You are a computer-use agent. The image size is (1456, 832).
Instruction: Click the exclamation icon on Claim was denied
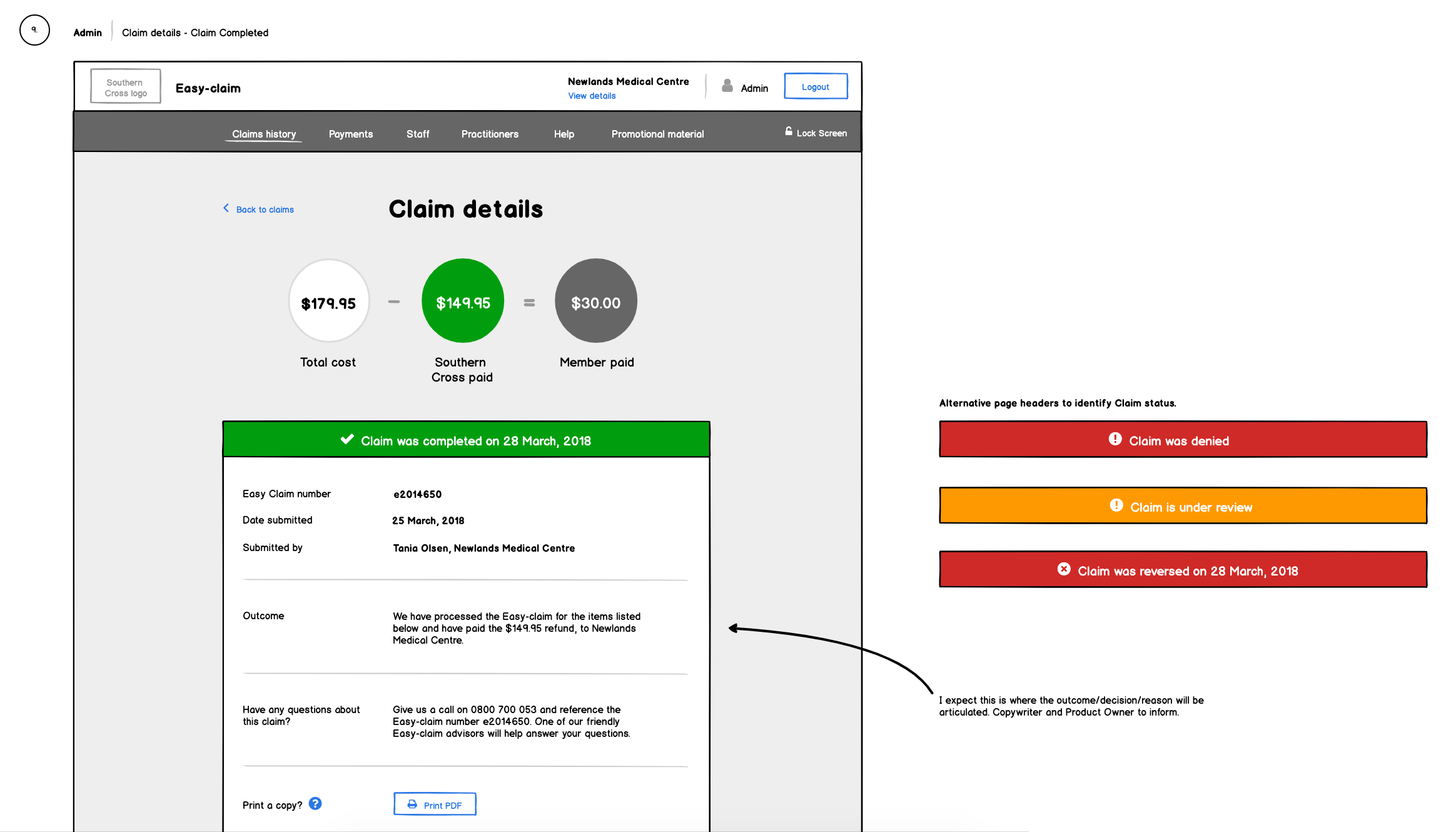[1115, 439]
